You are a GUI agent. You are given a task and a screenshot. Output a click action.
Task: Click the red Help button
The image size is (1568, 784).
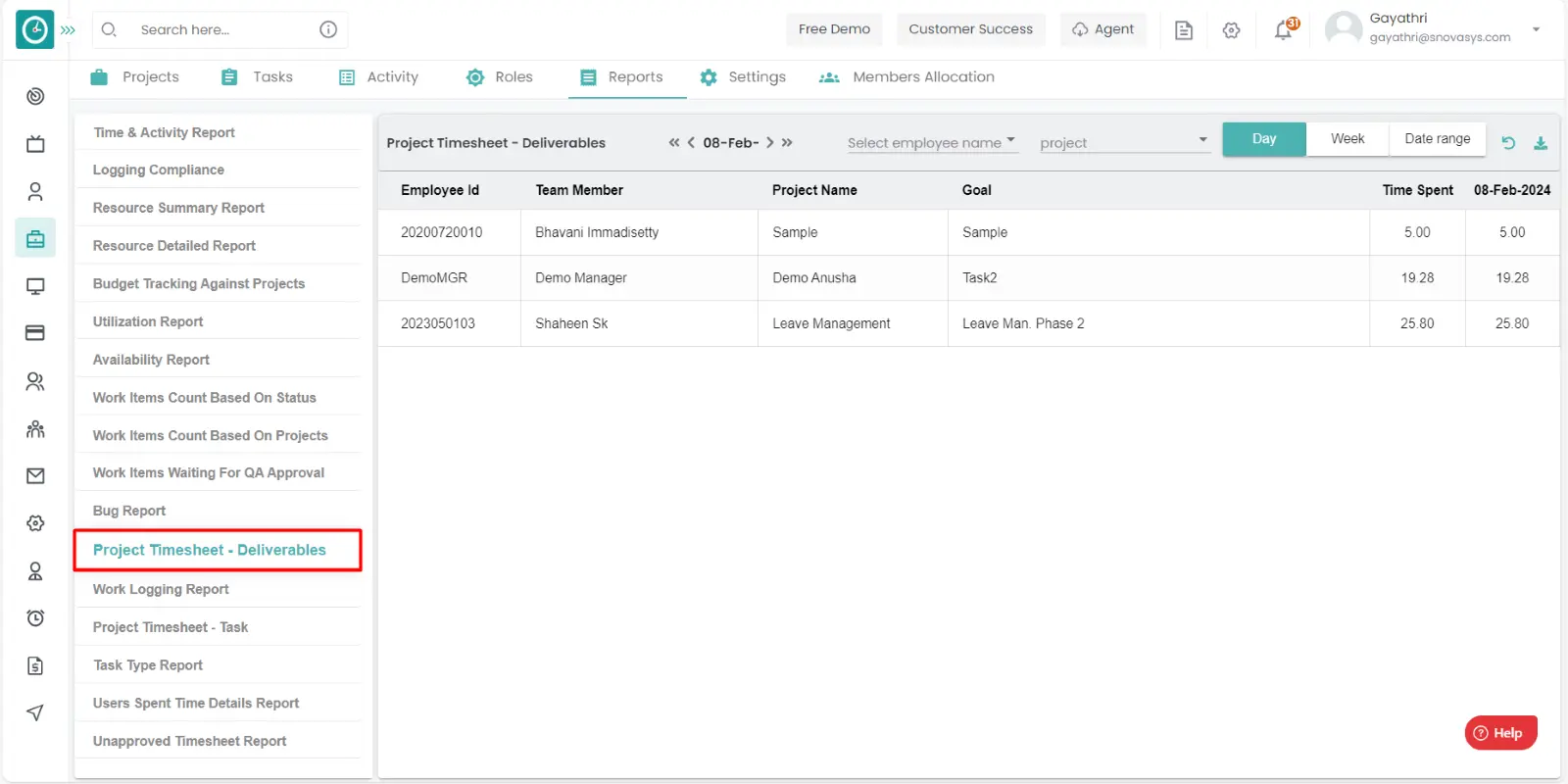1500,733
